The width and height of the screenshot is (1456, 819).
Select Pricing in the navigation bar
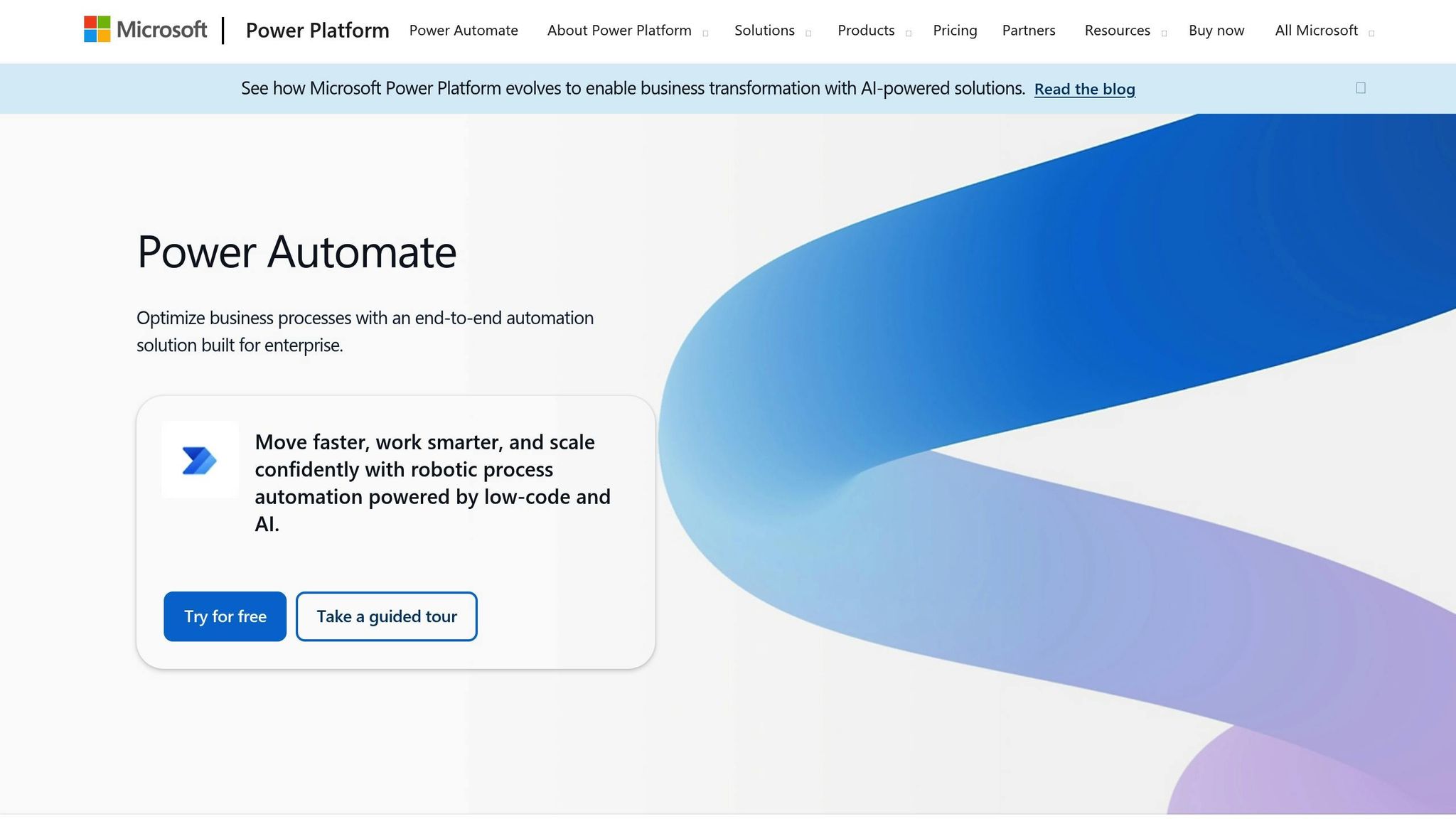click(x=955, y=31)
